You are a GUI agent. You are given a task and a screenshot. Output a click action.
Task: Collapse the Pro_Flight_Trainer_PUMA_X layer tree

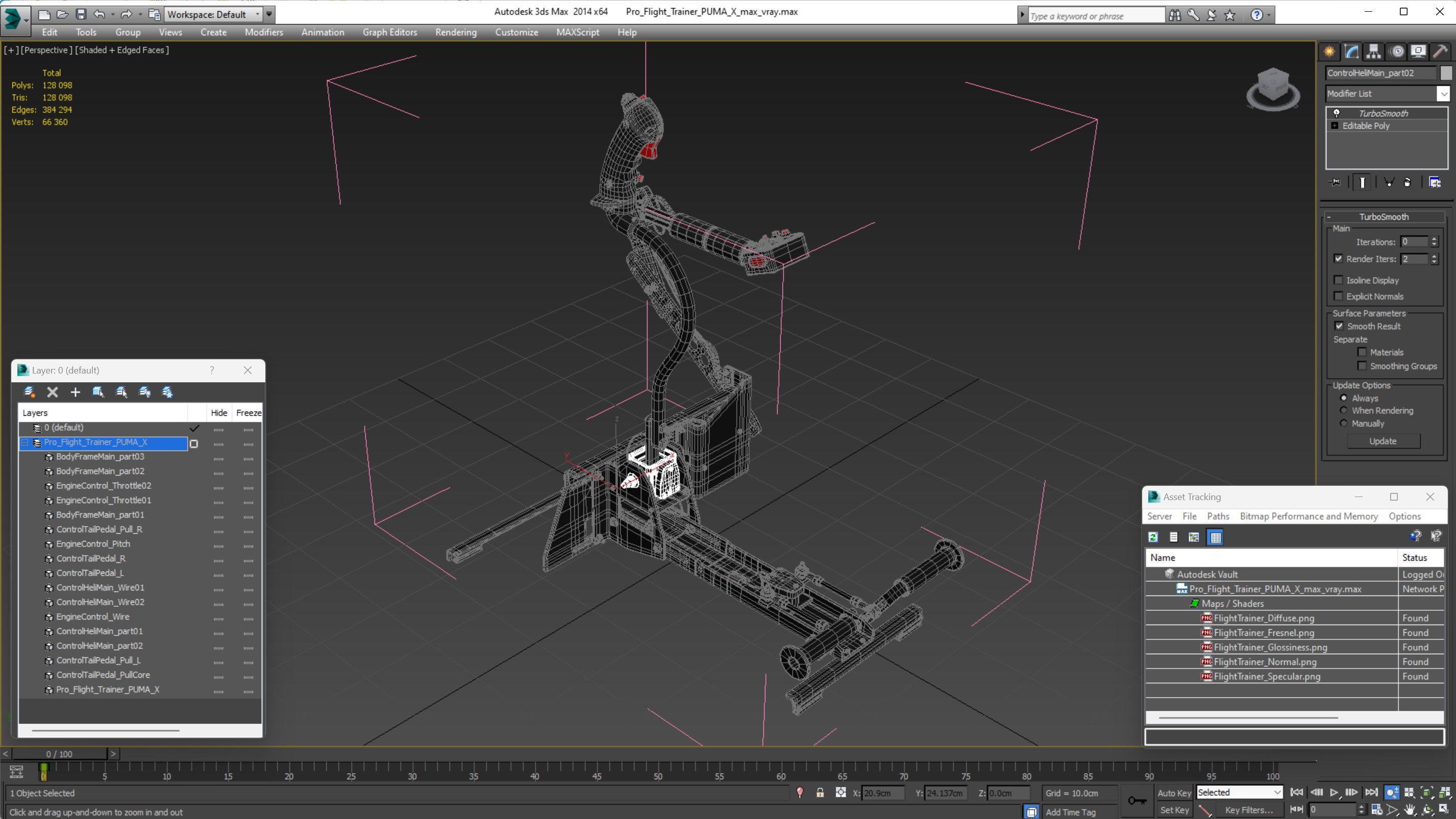coord(25,442)
